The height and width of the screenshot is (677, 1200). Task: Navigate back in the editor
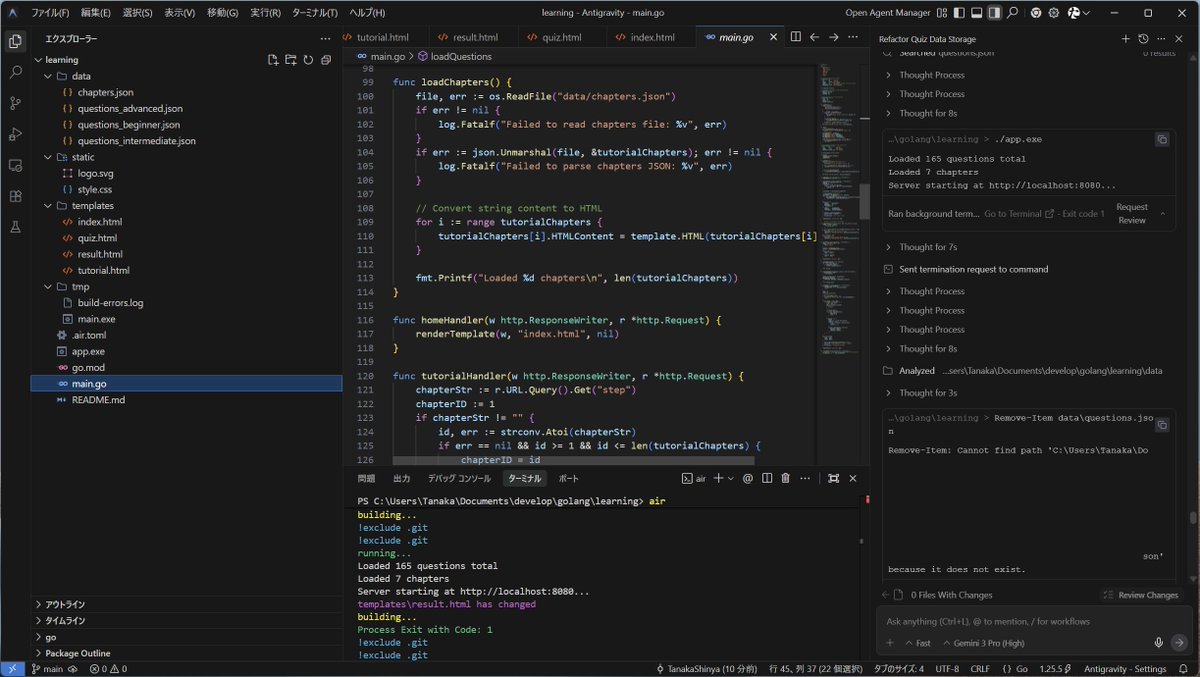(x=815, y=37)
